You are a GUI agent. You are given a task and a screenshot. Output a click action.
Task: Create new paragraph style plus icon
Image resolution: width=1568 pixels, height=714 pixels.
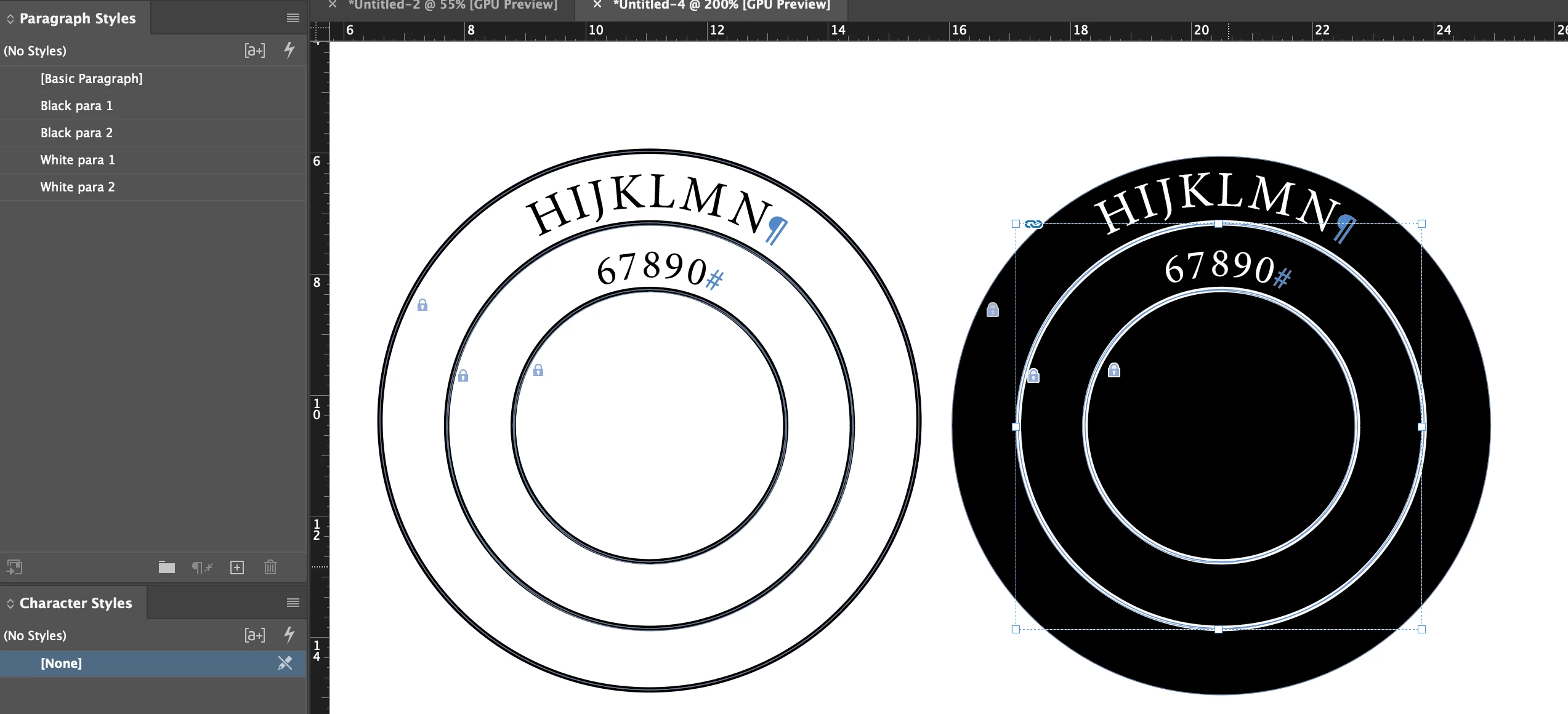(x=237, y=567)
